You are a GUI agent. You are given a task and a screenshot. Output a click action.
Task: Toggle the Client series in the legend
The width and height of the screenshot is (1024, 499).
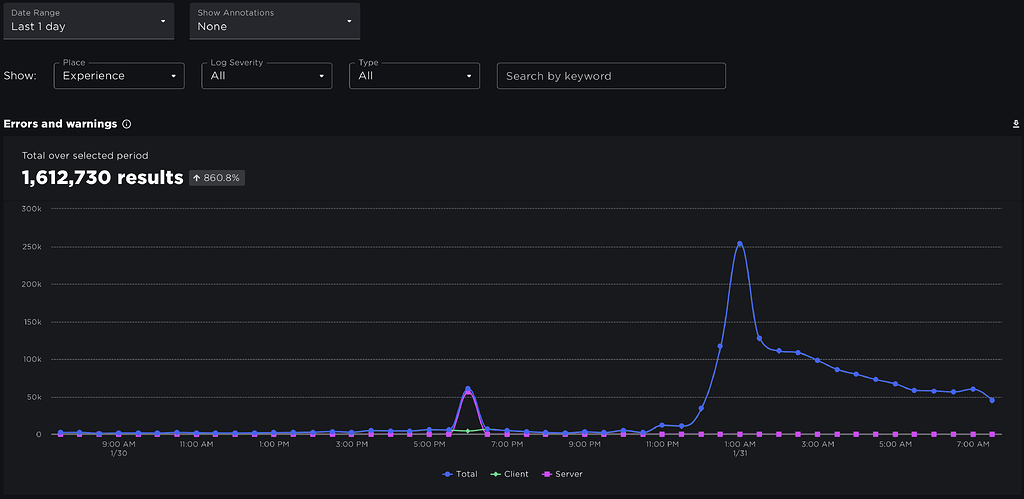pos(509,474)
